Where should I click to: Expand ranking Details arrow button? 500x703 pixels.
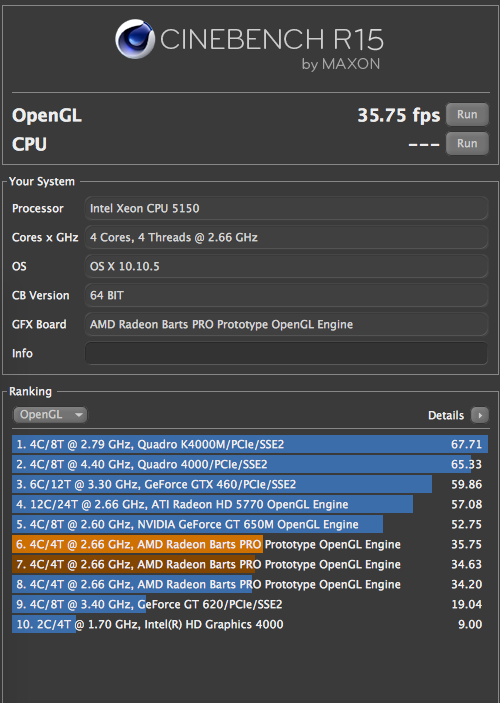pos(479,415)
